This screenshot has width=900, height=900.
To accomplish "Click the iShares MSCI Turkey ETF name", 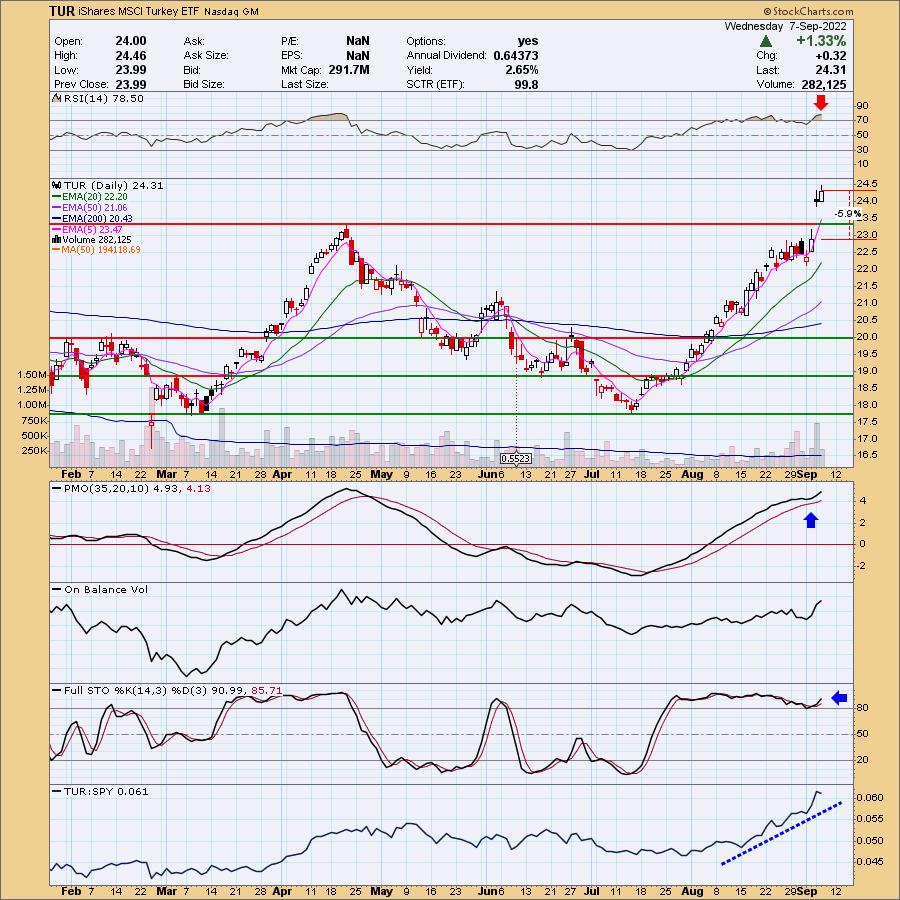I will click(138, 11).
